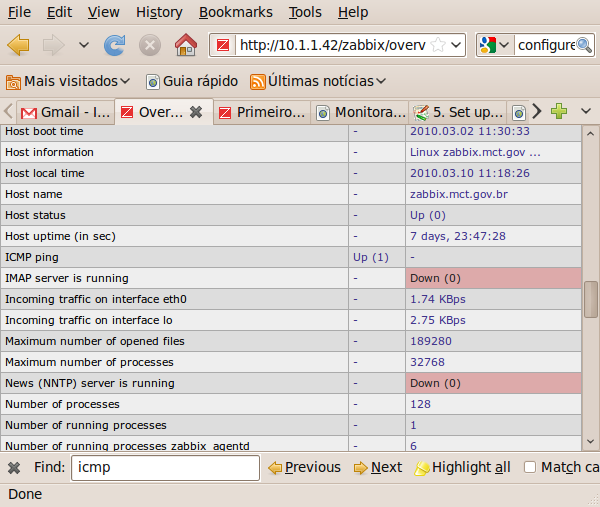This screenshot has height=507, width=600.
Task: Open a new tab with green plus
Action: click(559, 111)
